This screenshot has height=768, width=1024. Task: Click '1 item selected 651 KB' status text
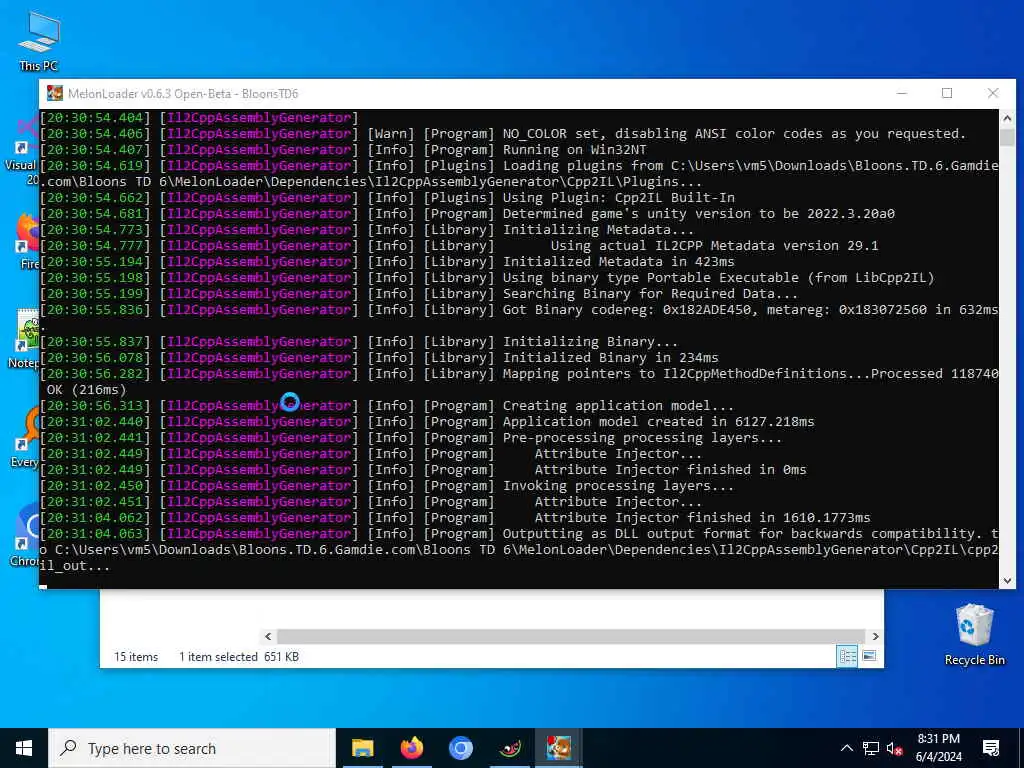(x=239, y=656)
